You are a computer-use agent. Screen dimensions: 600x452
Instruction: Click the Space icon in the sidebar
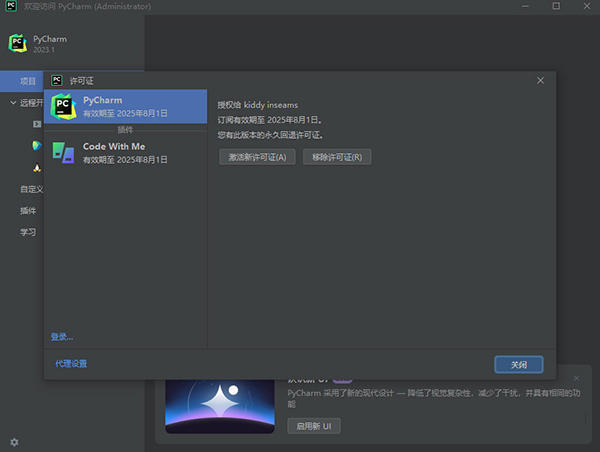pos(37,145)
